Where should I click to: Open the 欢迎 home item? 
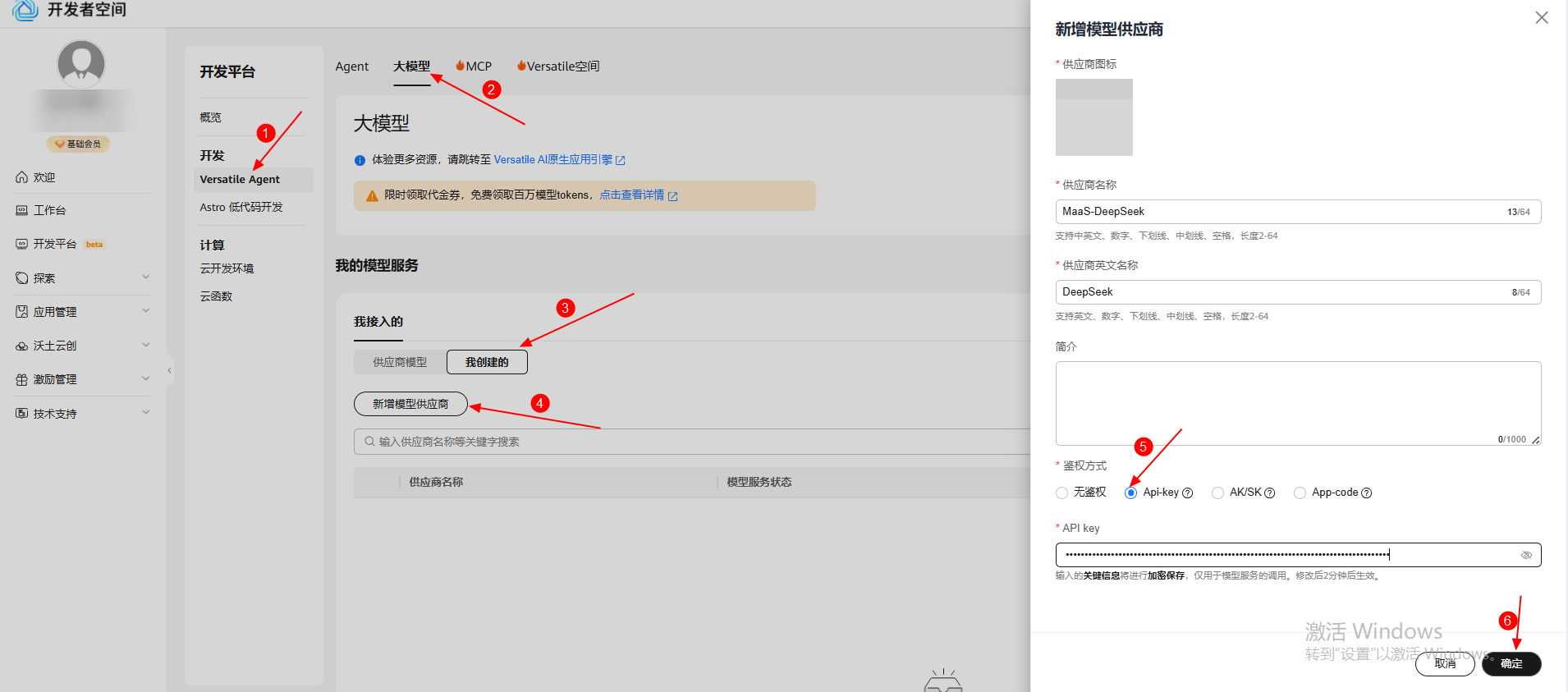[44, 177]
